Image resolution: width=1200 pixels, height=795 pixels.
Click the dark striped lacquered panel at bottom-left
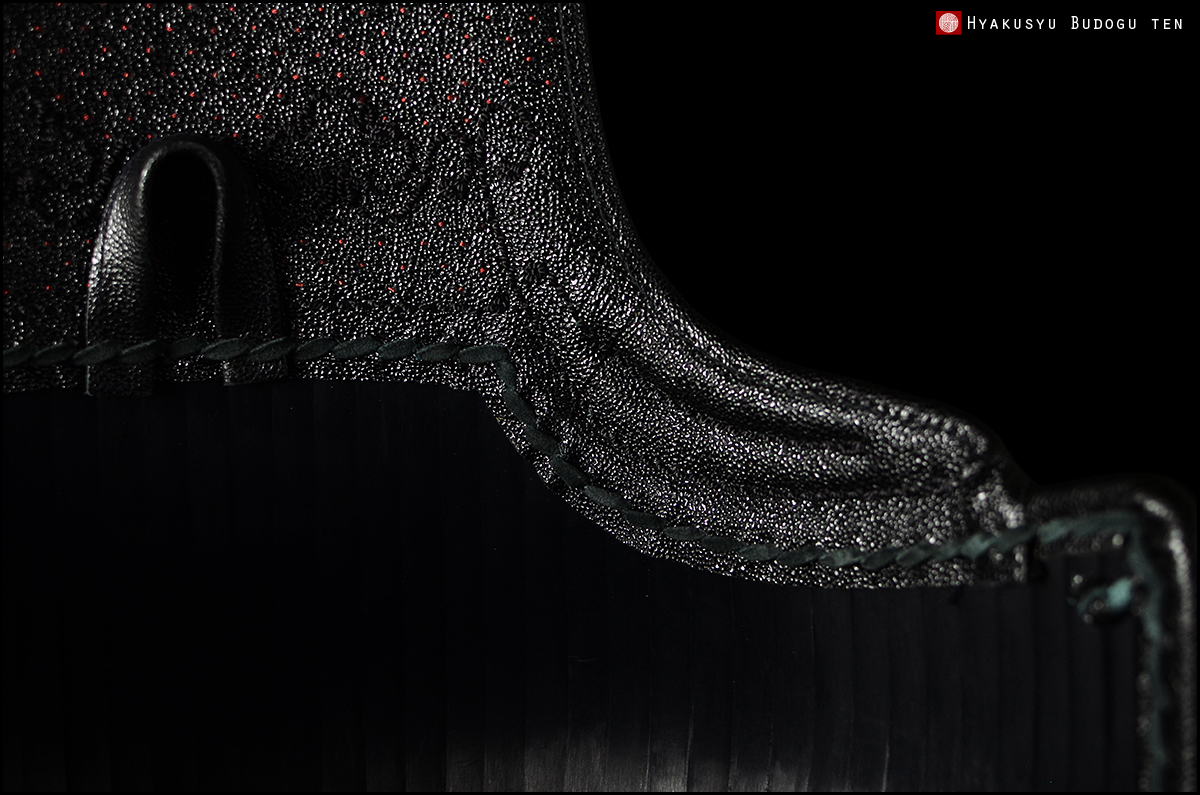click(x=200, y=550)
